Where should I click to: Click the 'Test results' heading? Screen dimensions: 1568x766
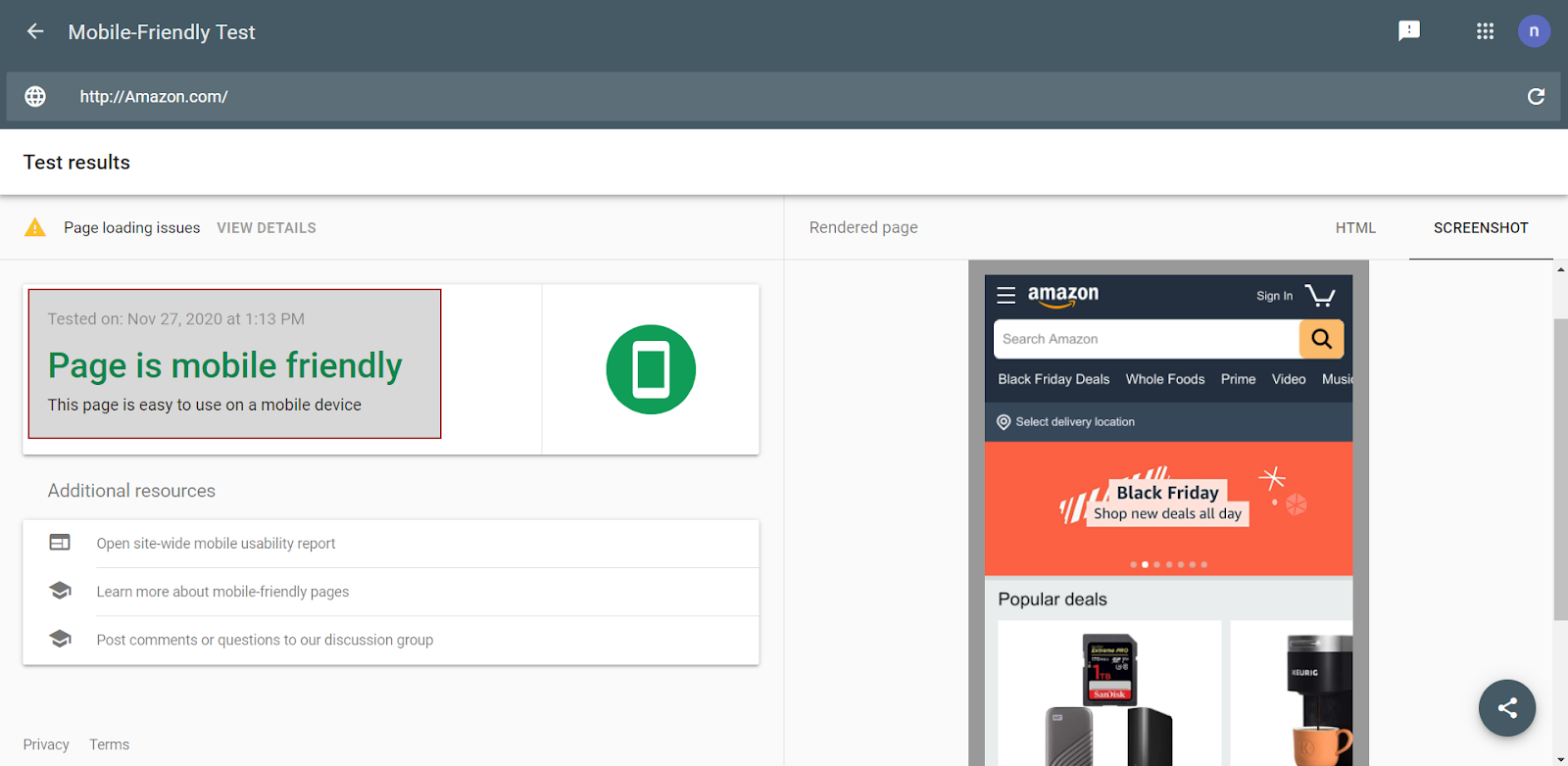[76, 163]
